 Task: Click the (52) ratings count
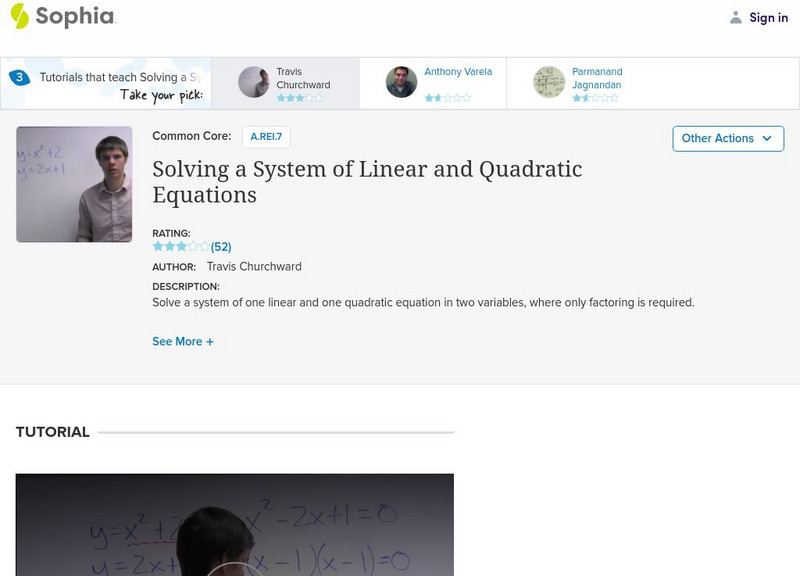tap(221, 246)
